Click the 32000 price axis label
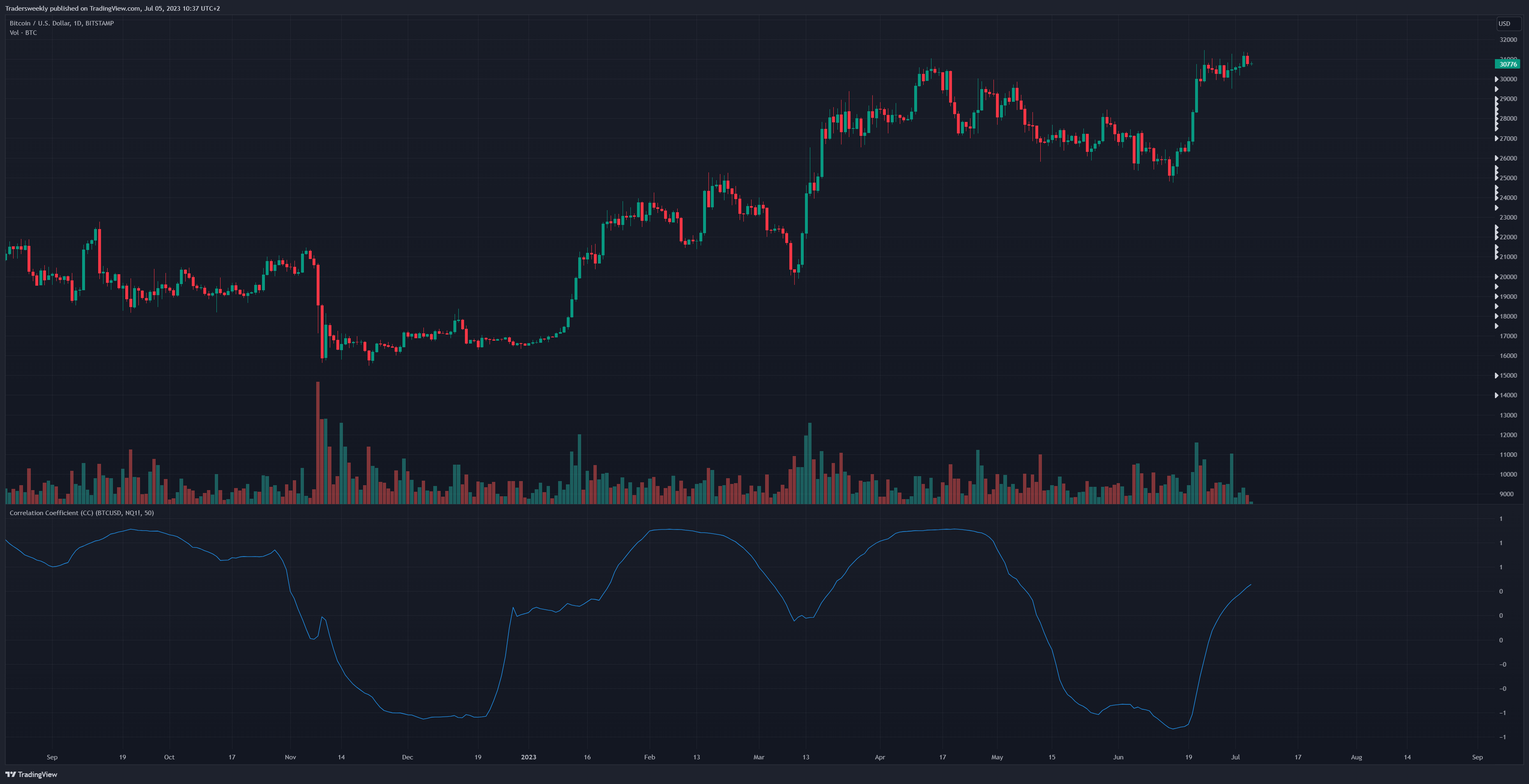This screenshot has width=1529, height=784. 1508,40
